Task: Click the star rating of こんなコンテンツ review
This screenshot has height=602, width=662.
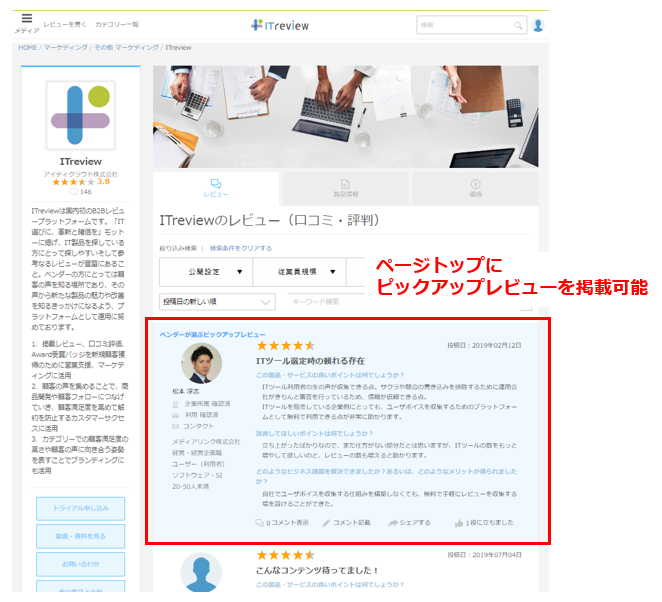Action: click(x=286, y=555)
